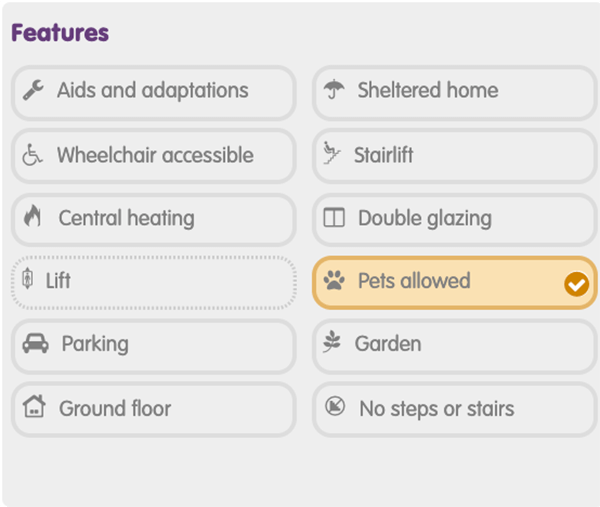Click the elevator icon beside Lift
Viewport: 600px width, 507px height.
coord(28,279)
